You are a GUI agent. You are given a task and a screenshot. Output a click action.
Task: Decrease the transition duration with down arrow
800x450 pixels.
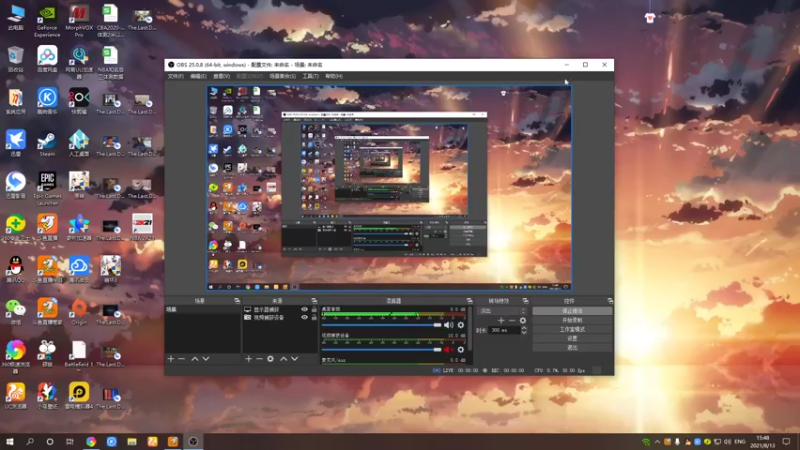(x=524, y=332)
